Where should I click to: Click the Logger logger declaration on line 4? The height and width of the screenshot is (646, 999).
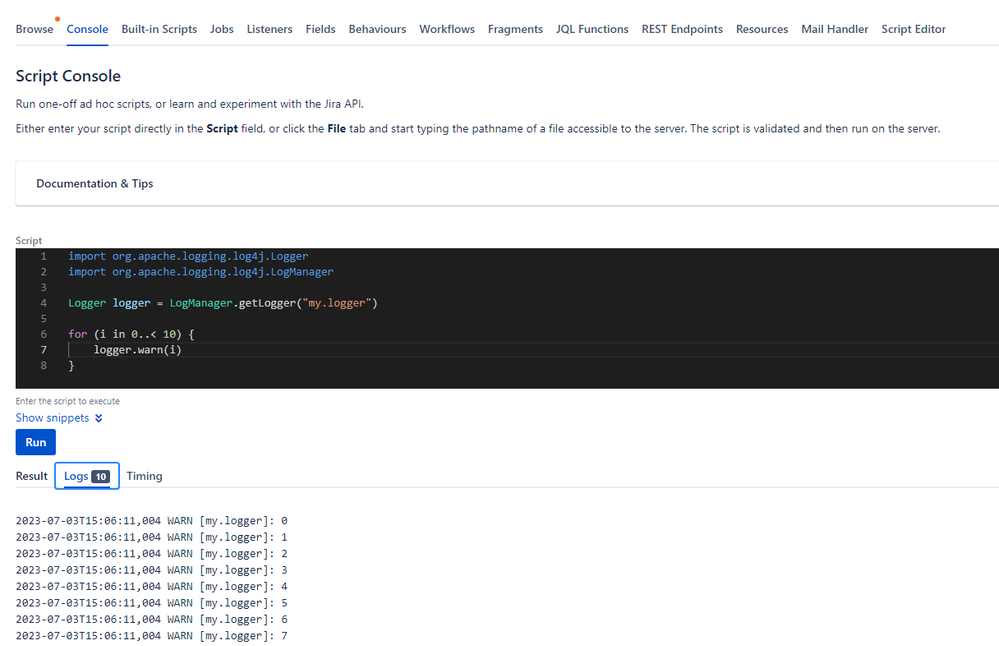[x=223, y=303]
